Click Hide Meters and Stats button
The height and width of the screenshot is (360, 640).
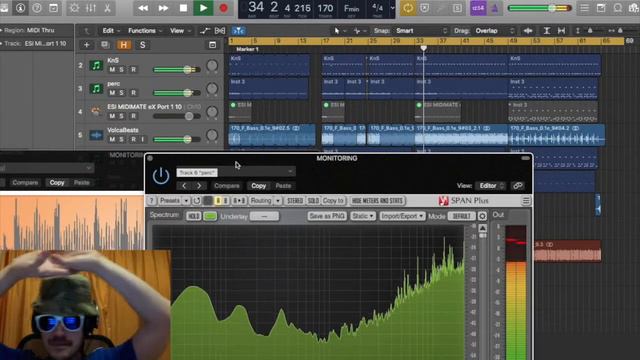(378, 201)
